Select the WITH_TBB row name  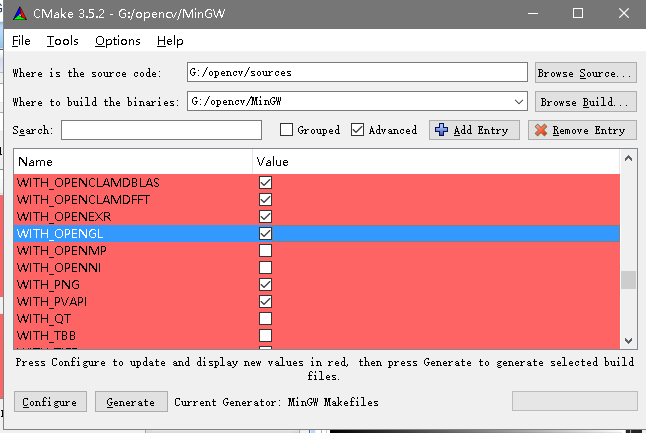(46, 336)
